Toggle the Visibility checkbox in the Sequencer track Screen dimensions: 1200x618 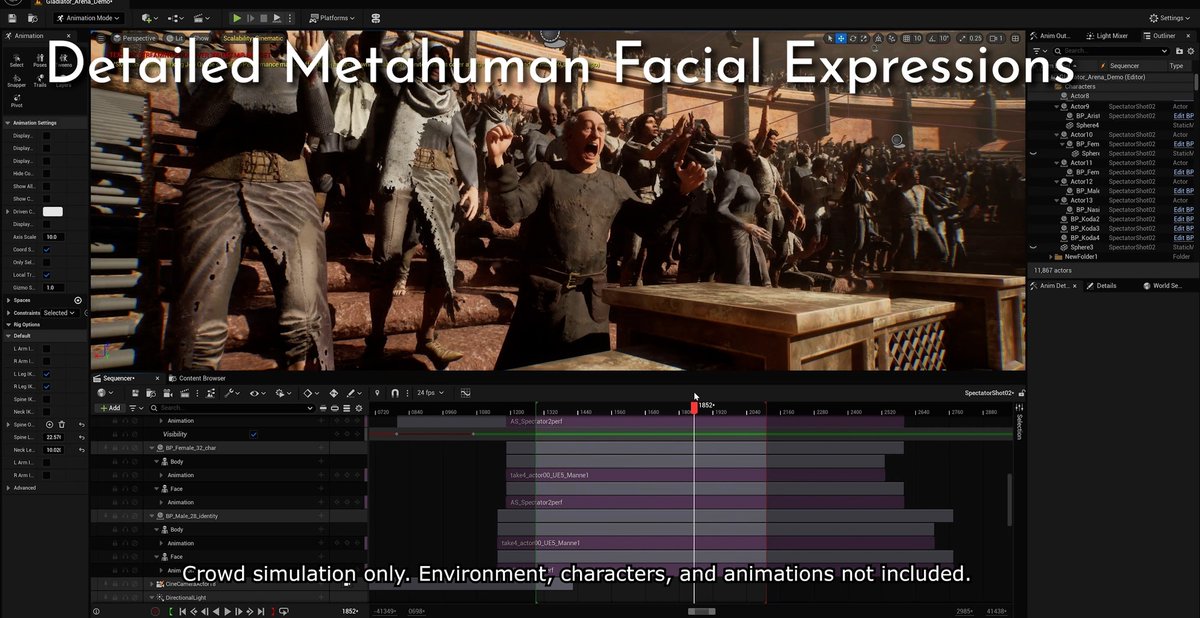(x=254, y=434)
